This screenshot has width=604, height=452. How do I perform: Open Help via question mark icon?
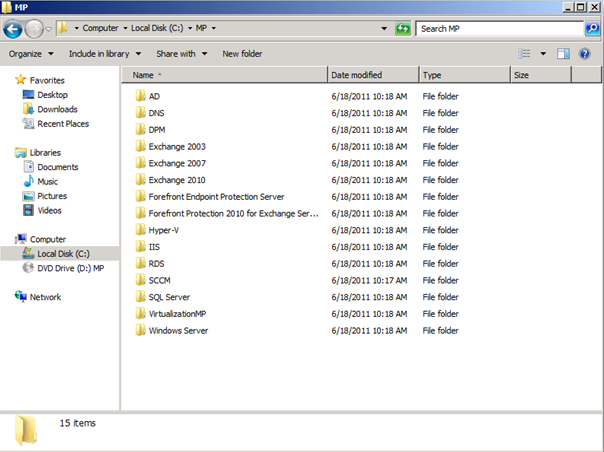pos(585,54)
